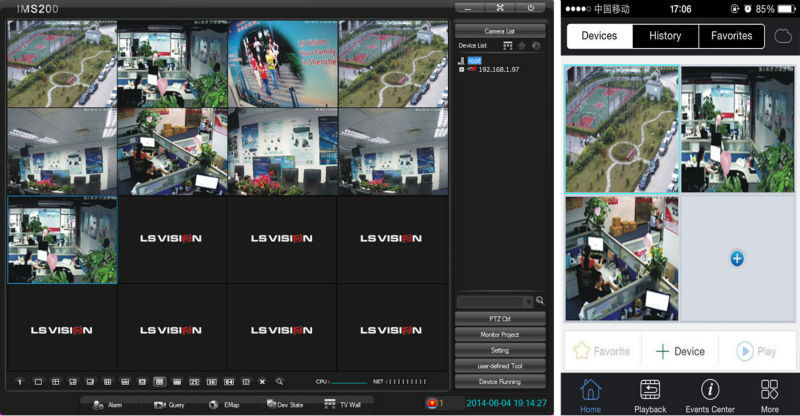Tap the Events Center icon in bottom navigation
The height and width of the screenshot is (416, 800).
710,396
